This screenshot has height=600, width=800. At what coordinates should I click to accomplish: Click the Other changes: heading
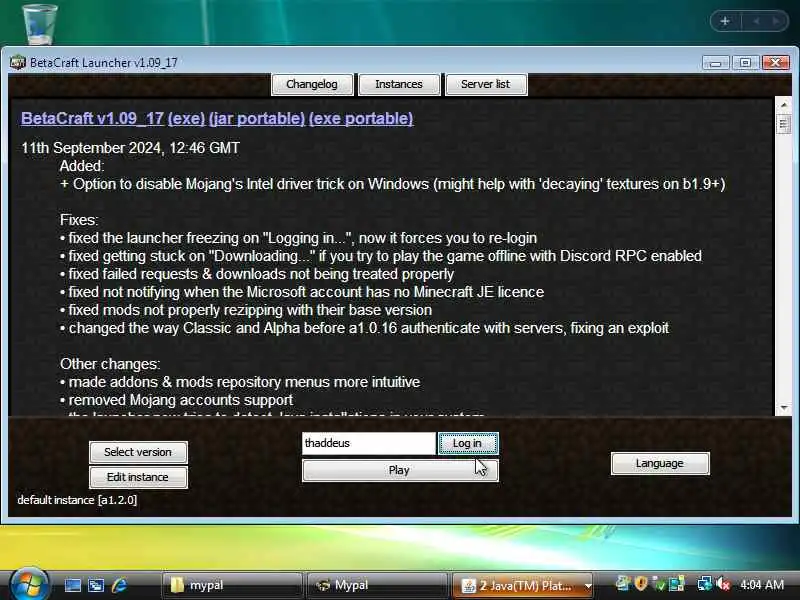pyautogui.click(x=110, y=364)
